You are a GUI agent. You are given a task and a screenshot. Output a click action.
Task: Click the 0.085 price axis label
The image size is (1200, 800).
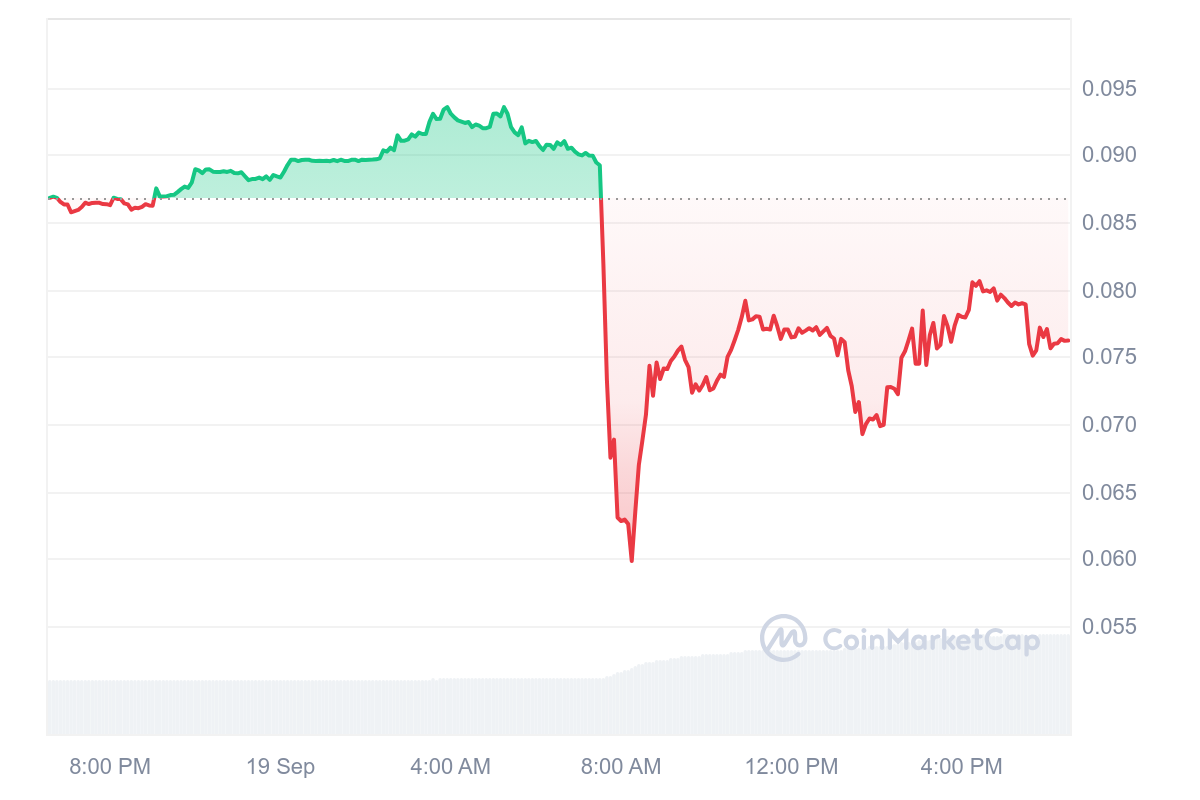coord(1109,223)
